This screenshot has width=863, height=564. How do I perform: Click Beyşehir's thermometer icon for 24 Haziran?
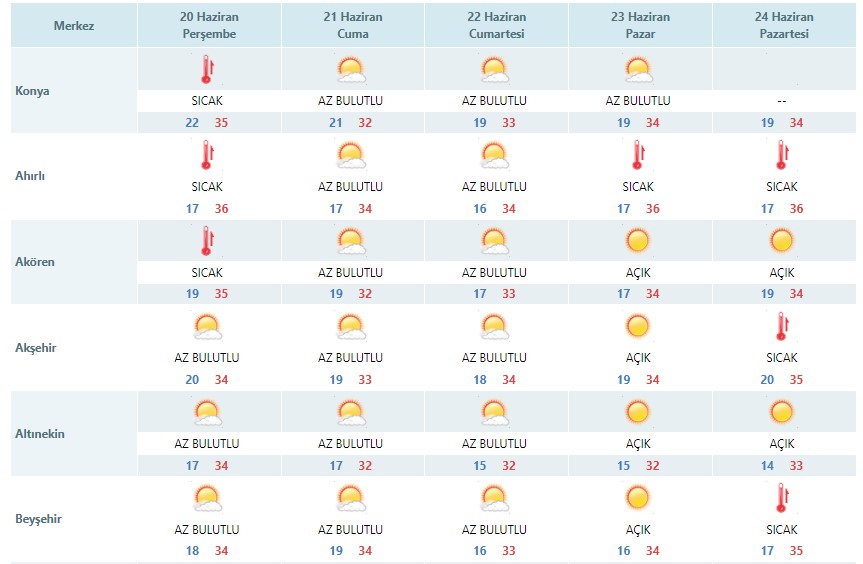click(782, 497)
